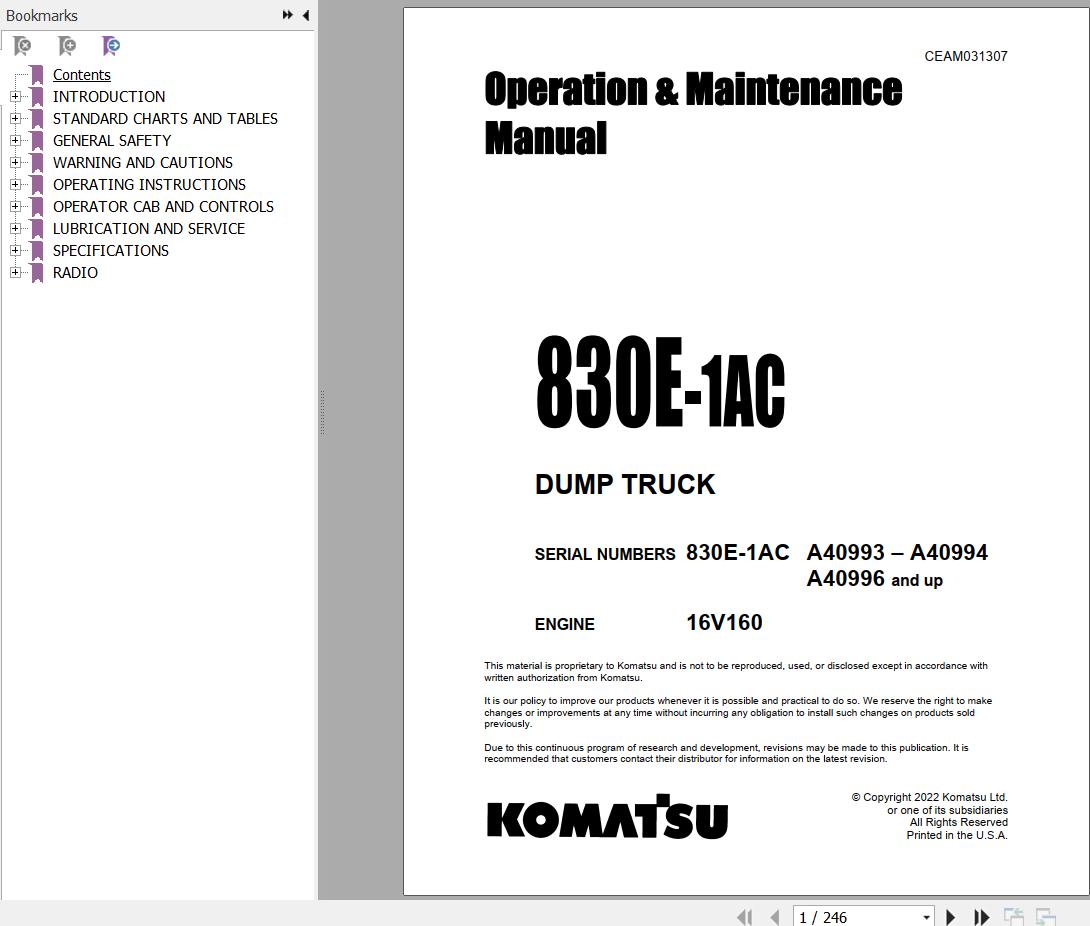Click the bookmark icon beside SPECIFICATIONS
Screen dimensions: 1090x926
point(38,251)
